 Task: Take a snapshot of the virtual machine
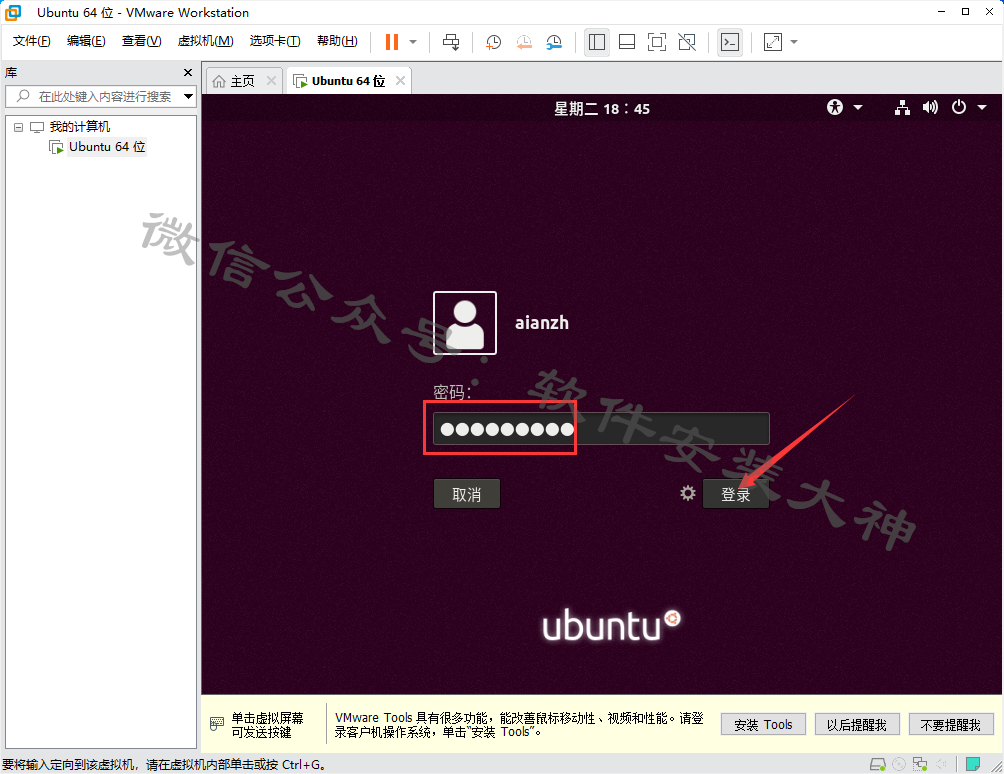click(x=493, y=42)
